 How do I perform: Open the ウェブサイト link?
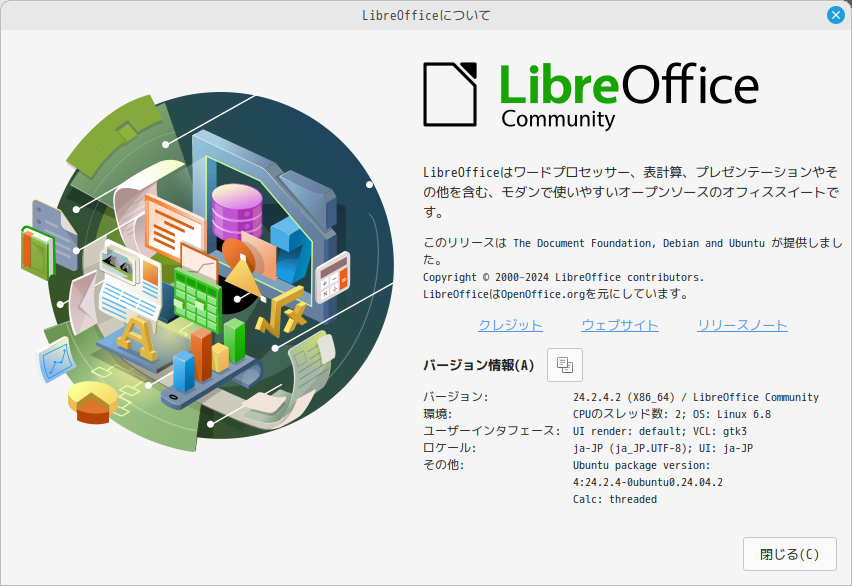620,325
